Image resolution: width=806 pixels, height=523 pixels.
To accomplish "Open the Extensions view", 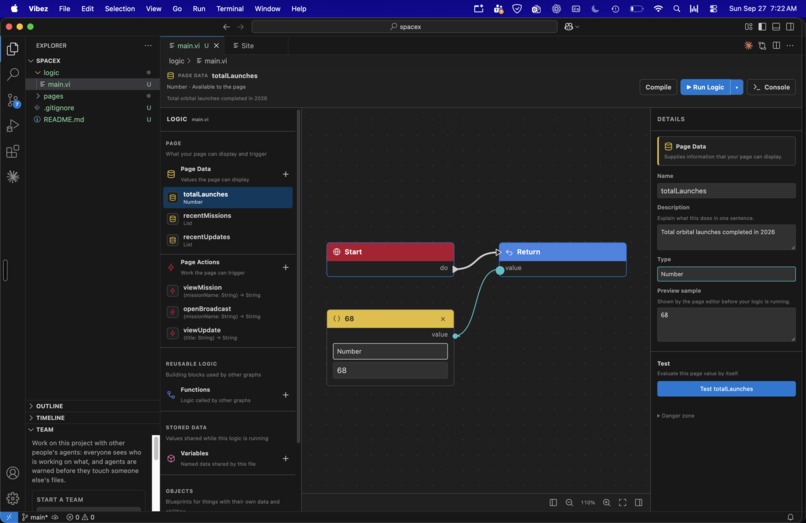I will tap(13, 151).
